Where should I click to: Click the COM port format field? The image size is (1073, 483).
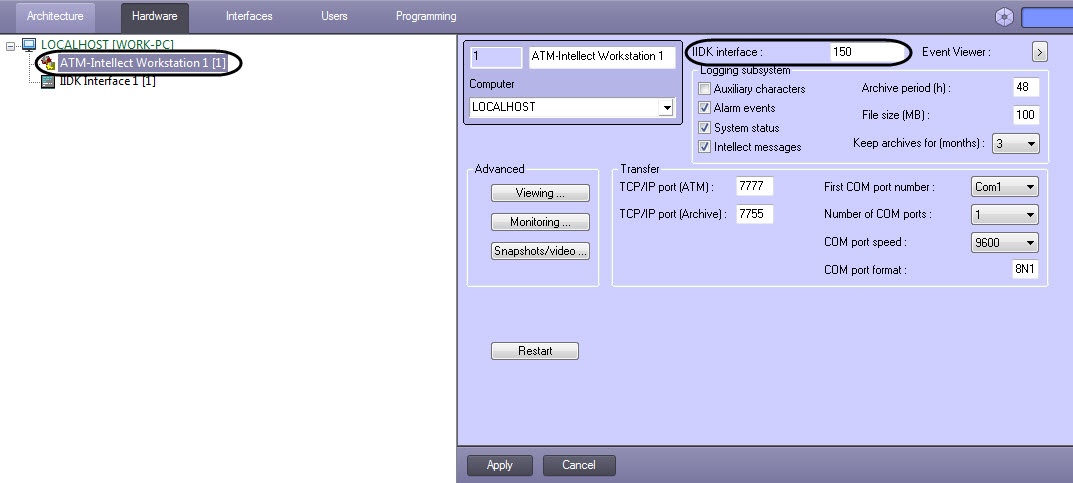[1024, 270]
